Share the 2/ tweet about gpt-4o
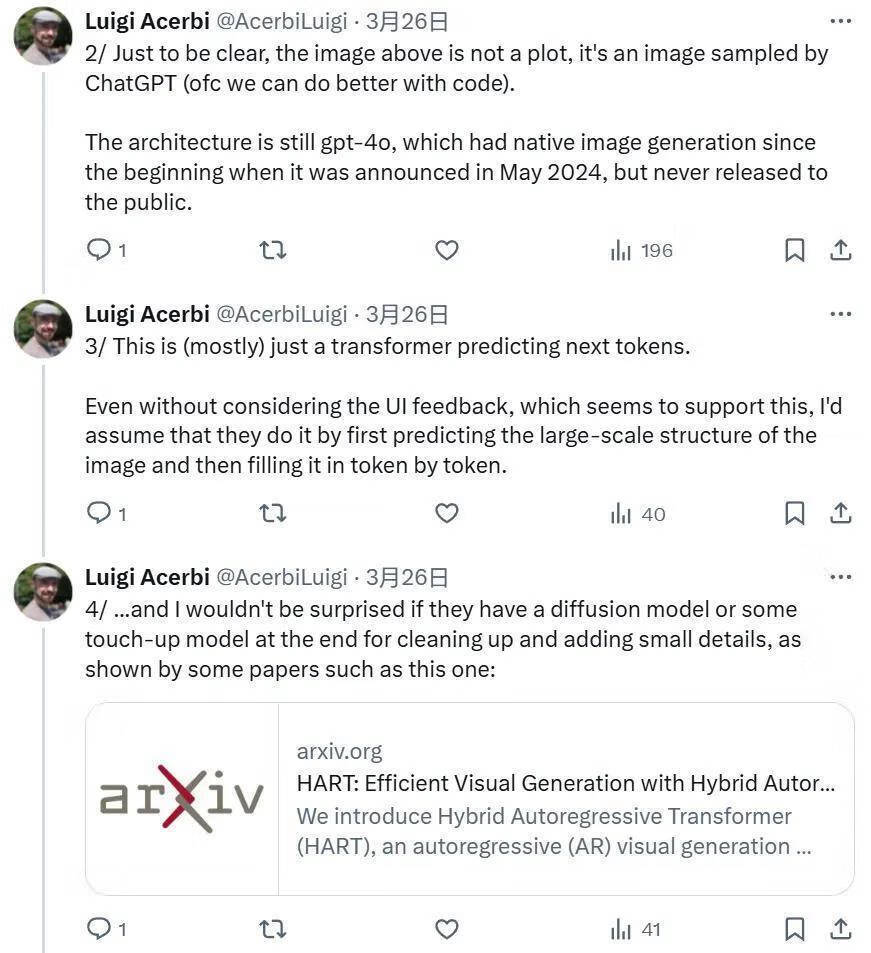The height and width of the screenshot is (953, 871). click(841, 250)
